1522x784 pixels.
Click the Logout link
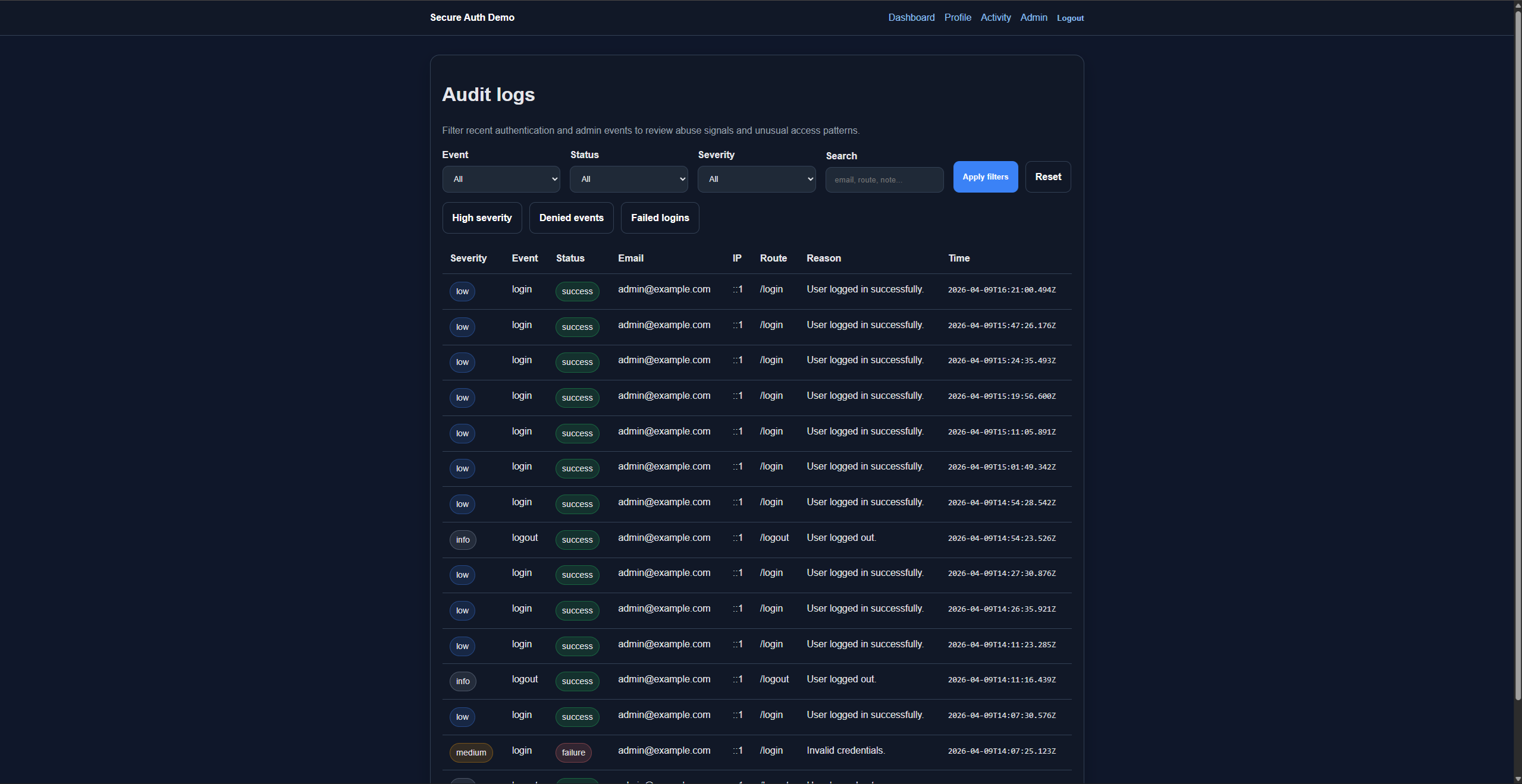[x=1070, y=18]
